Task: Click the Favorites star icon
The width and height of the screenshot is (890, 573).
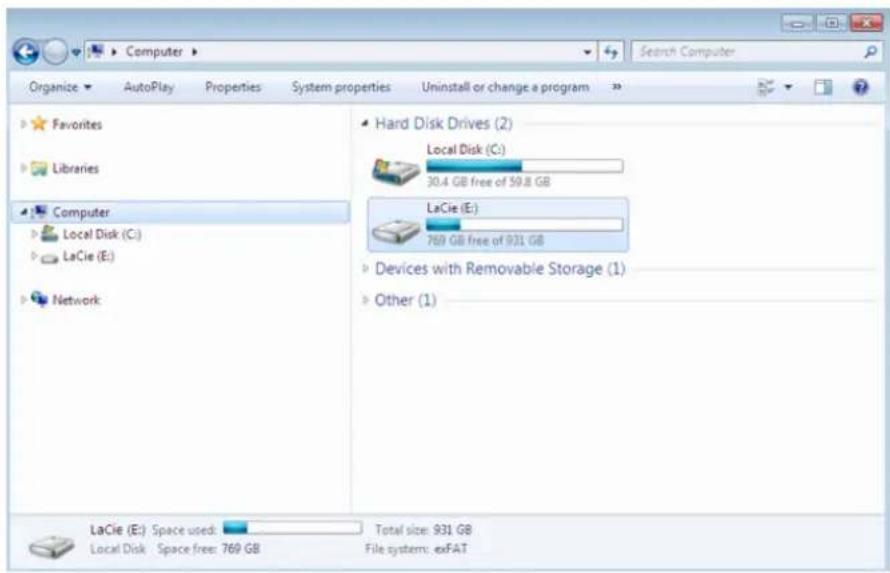Action: (39, 123)
